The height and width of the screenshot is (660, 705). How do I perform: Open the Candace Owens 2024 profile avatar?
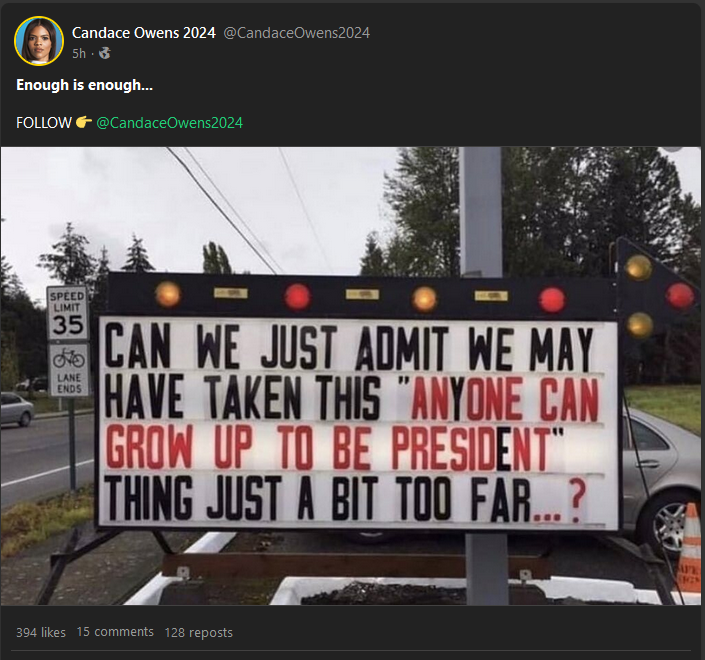39,41
